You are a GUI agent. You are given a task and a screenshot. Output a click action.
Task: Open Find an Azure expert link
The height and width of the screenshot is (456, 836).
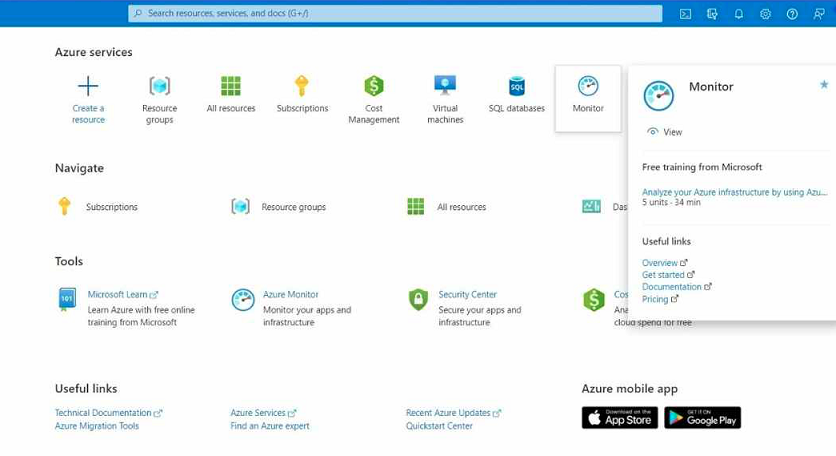click(x=270, y=426)
